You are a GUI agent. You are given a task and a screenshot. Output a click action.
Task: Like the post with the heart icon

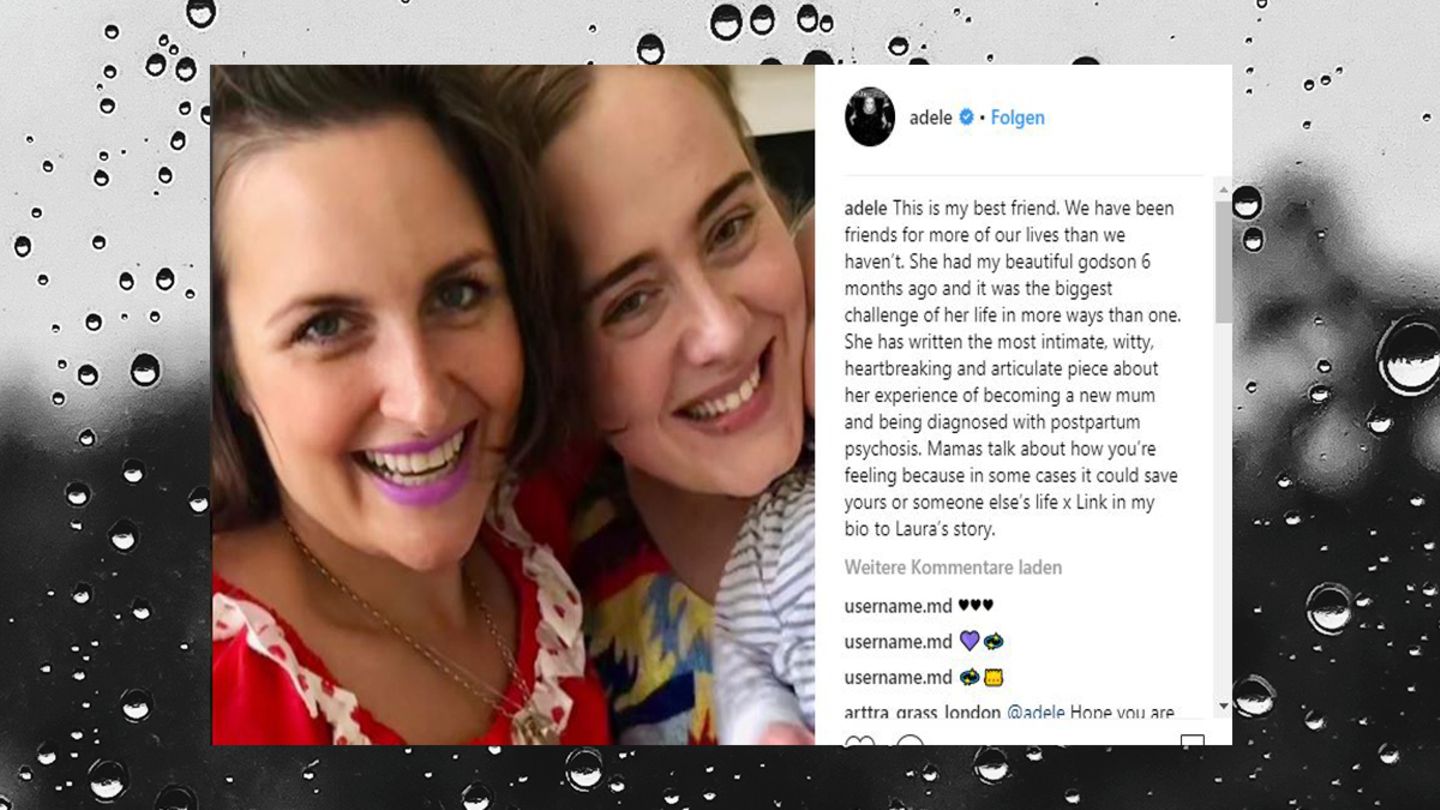pyautogui.click(x=860, y=742)
